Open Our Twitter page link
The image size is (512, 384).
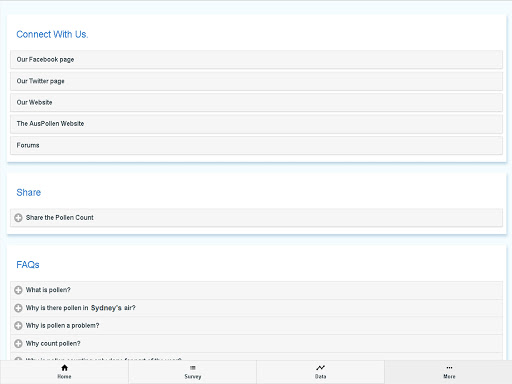(x=256, y=81)
